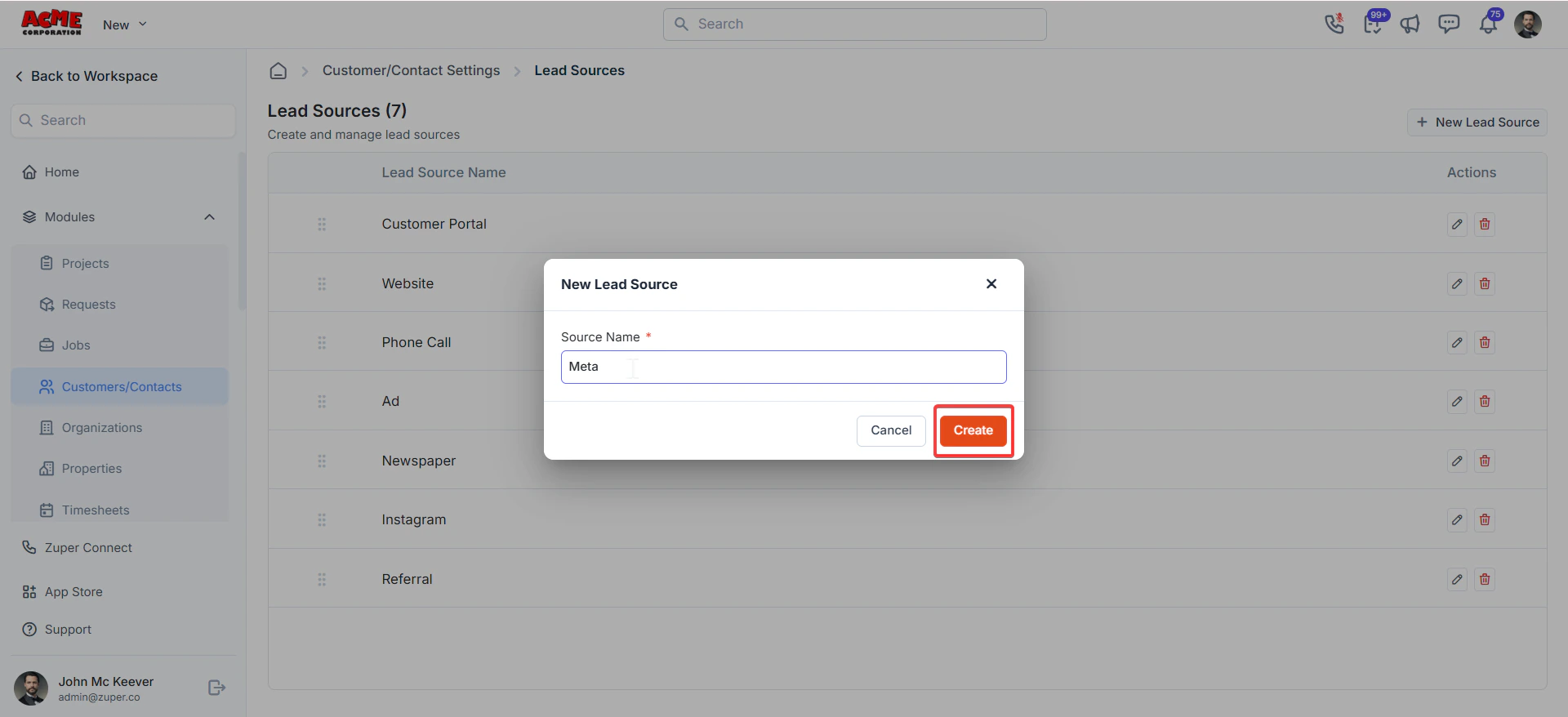
Task: Delete the Ad lead source
Action: pos(1485,401)
